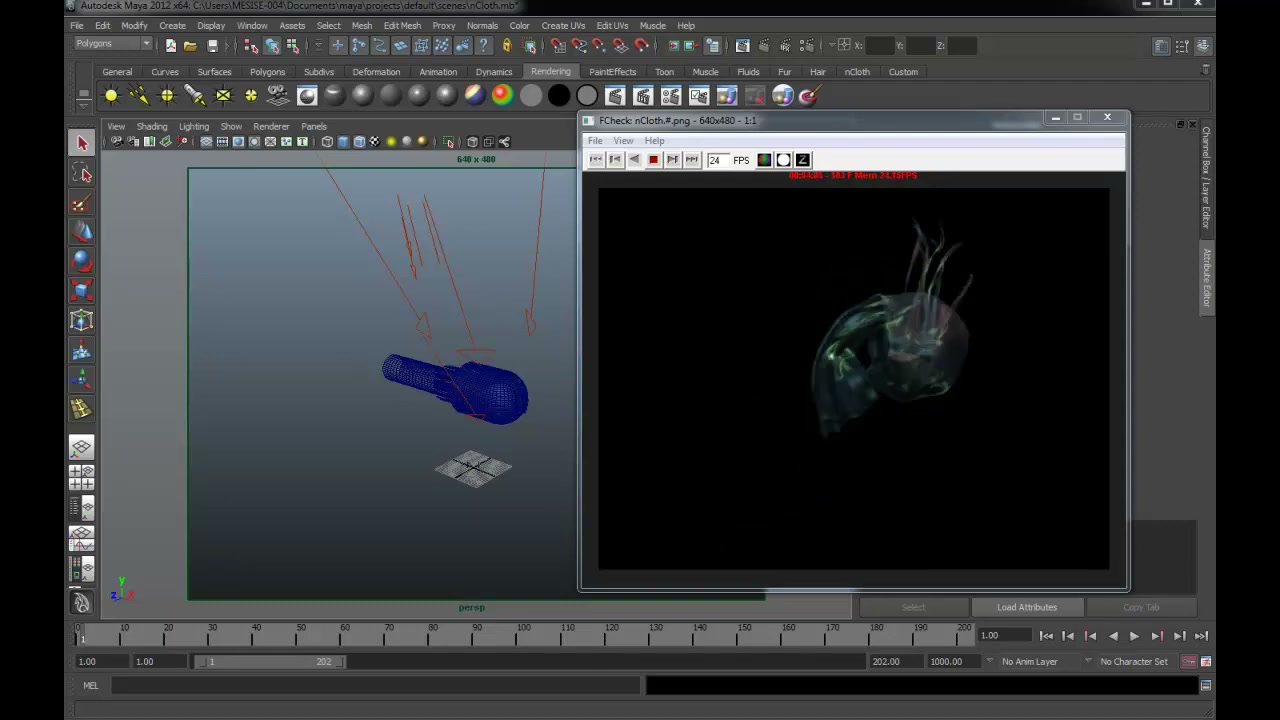Stop playback in FCheck with red square
Image resolution: width=1280 pixels, height=720 pixels.
[653, 160]
